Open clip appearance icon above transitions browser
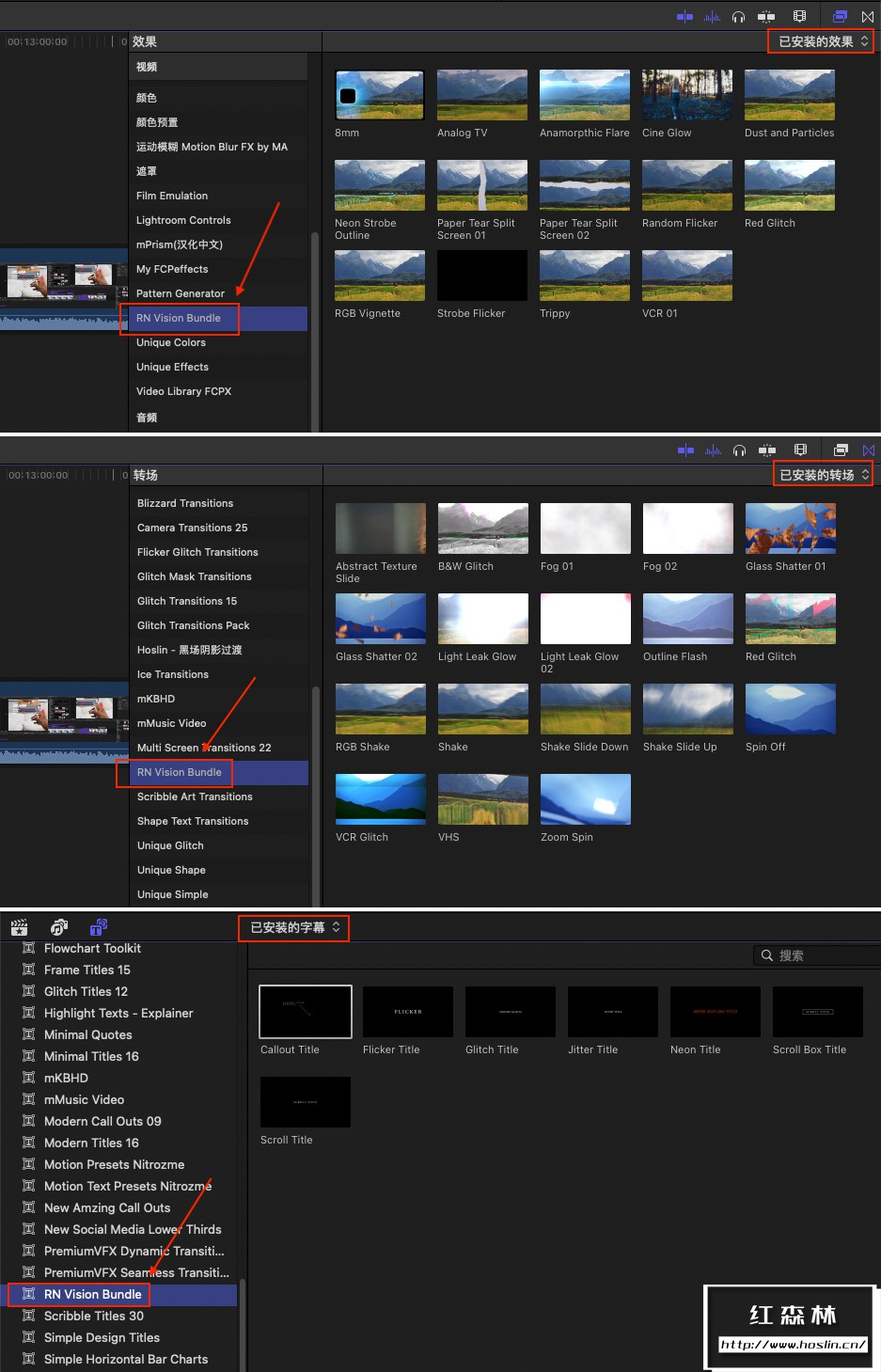The image size is (881, 1372). pyautogui.click(x=800, y=450)
